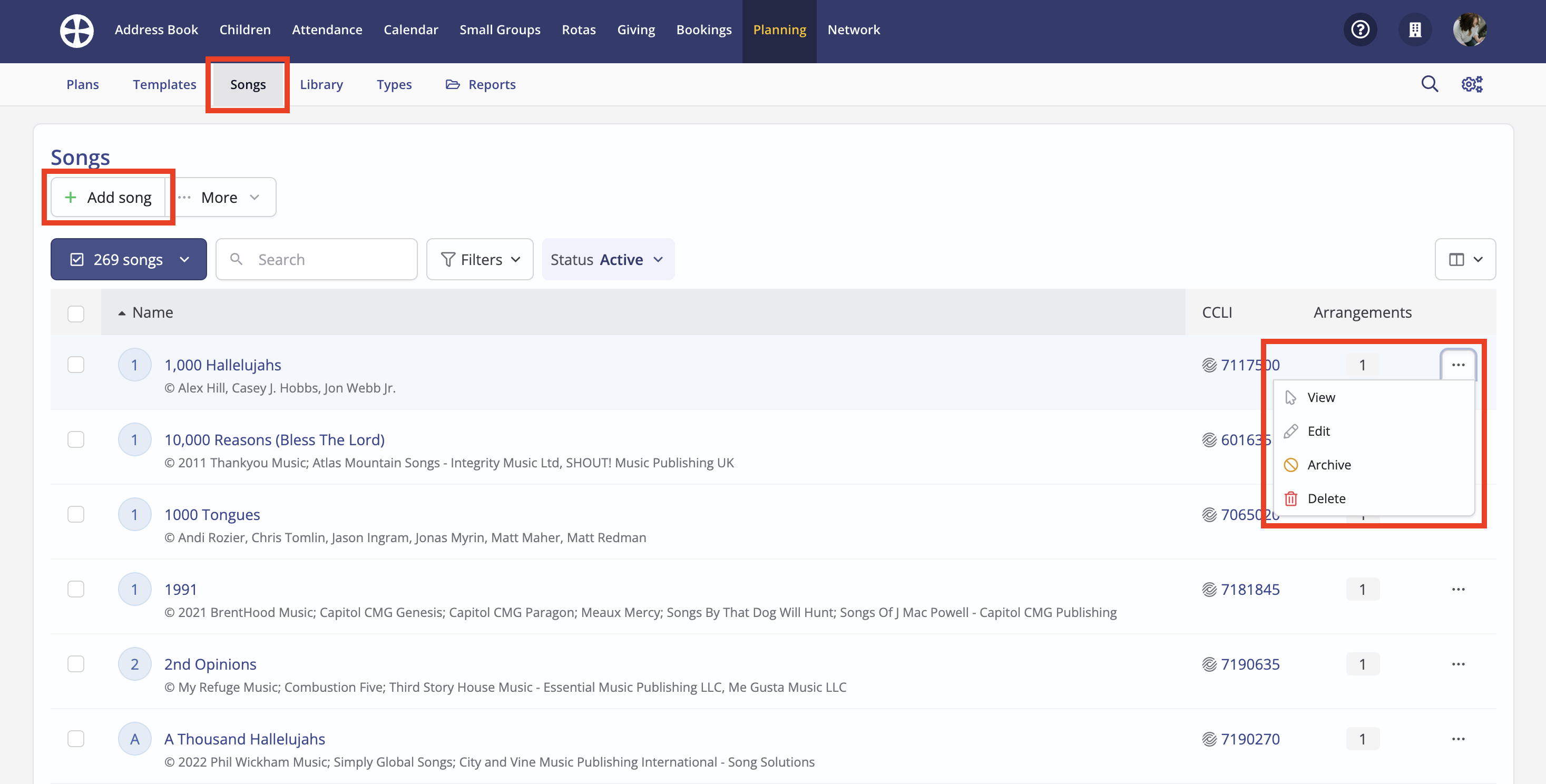
Task: Click the round 1 badge for the 1991 song
Action: tap(134, 590)
